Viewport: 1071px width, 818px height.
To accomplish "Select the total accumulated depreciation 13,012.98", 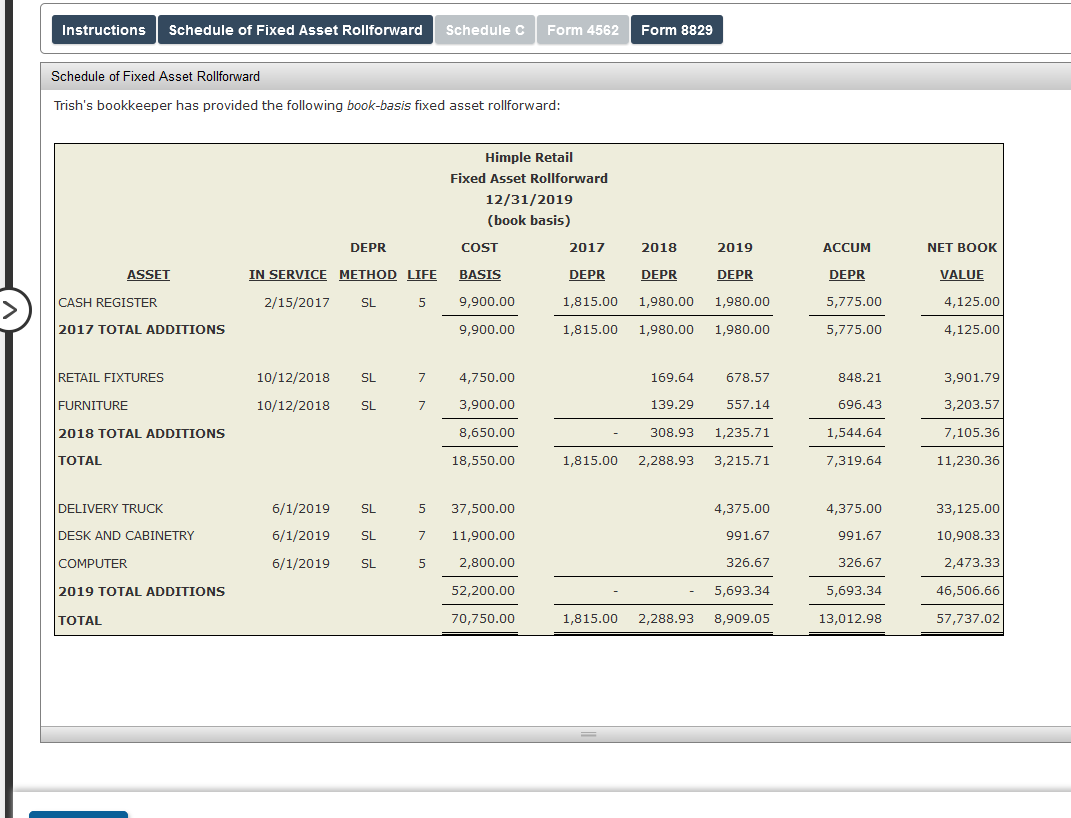I will coord(850,619).
